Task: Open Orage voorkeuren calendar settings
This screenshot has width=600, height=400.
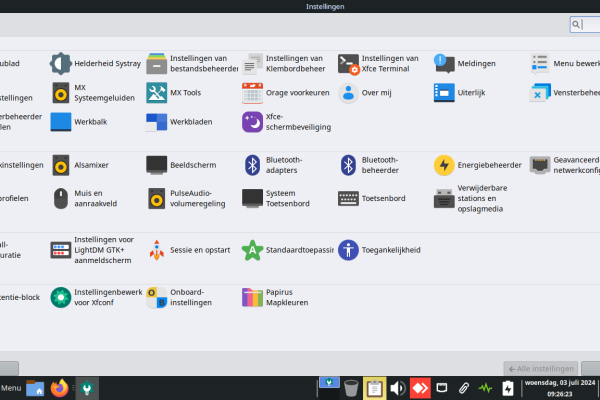Action: (253, 93)
